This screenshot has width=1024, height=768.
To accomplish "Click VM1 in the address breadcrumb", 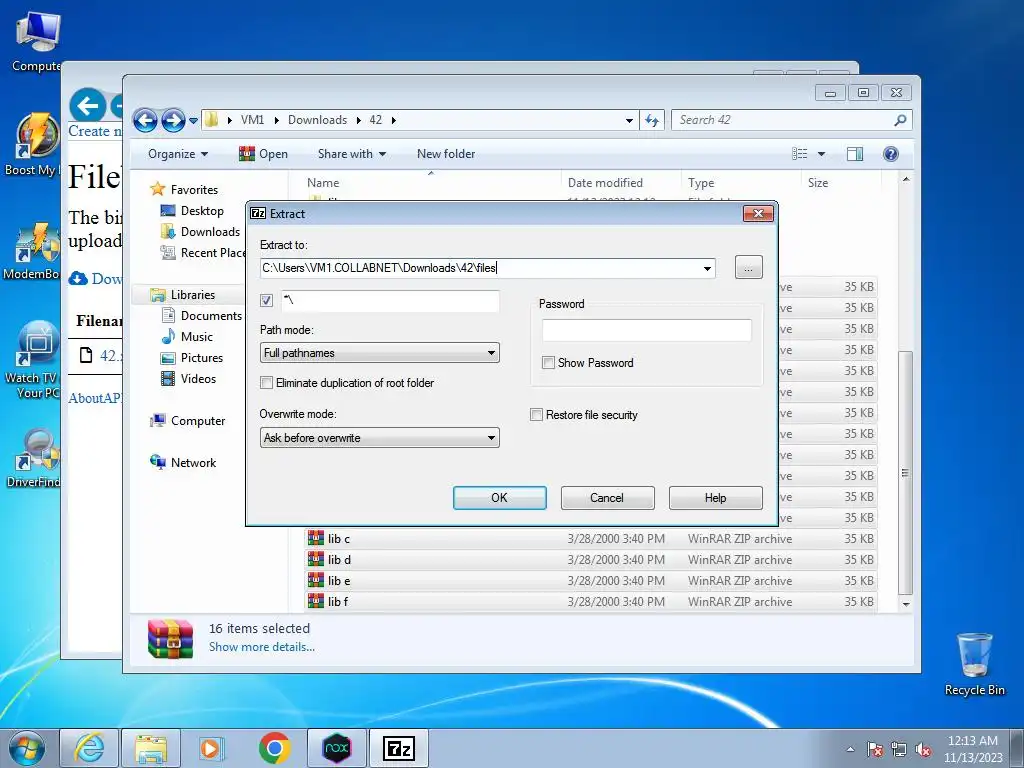I will tap(252, 120).
